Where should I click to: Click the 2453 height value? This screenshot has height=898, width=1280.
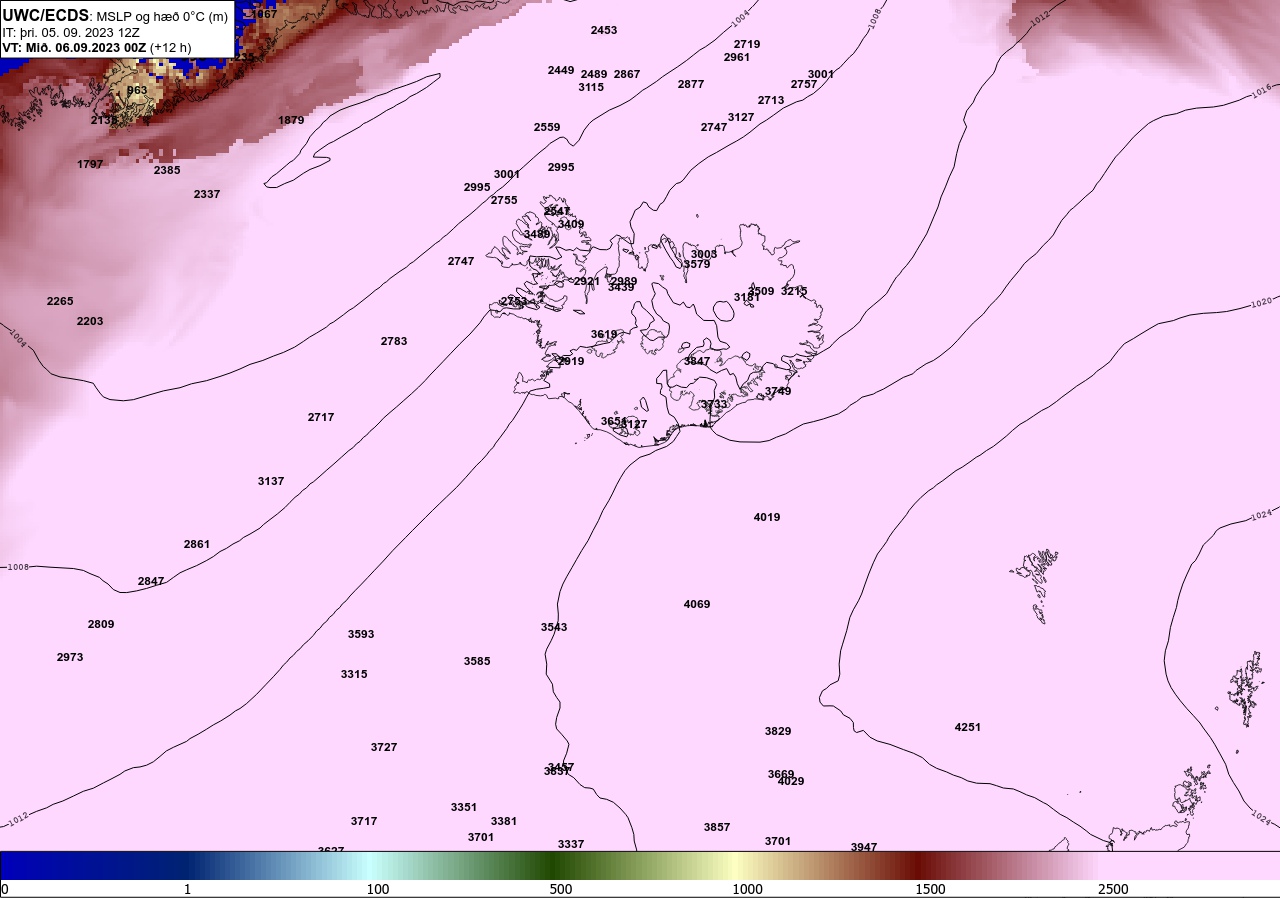[604, 30]
